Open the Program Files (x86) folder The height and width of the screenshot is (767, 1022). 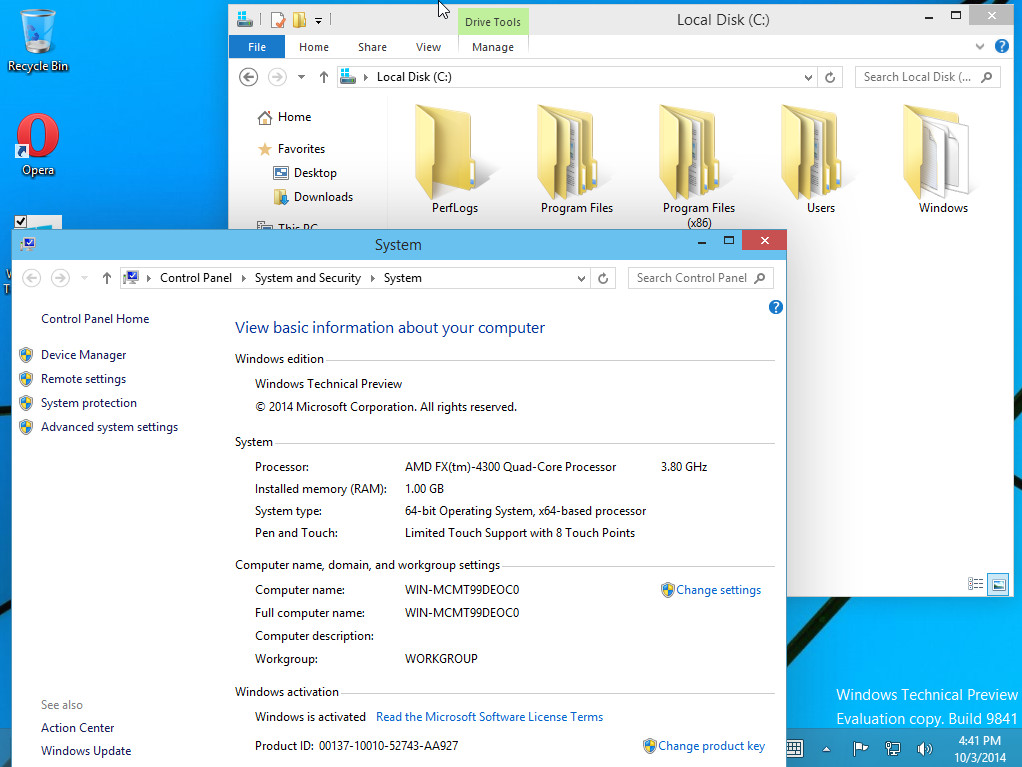click(x=698, y=166)
